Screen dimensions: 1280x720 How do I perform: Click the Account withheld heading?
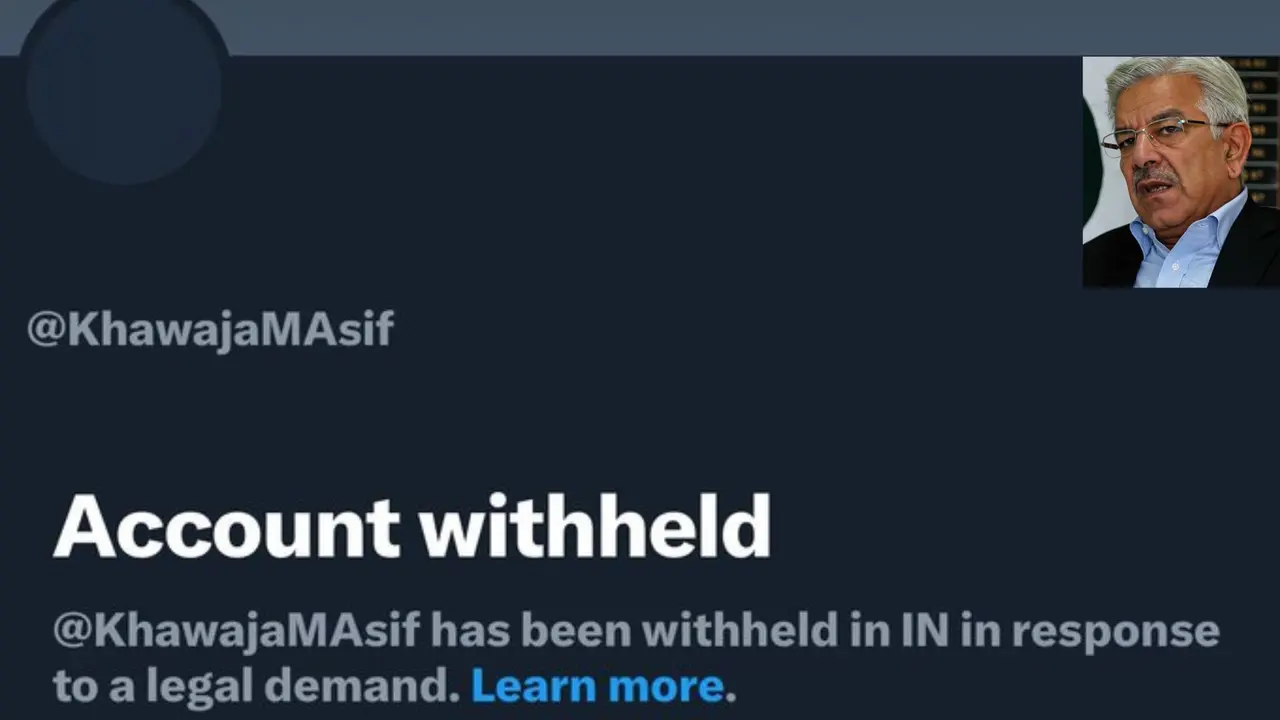point(410,527)
